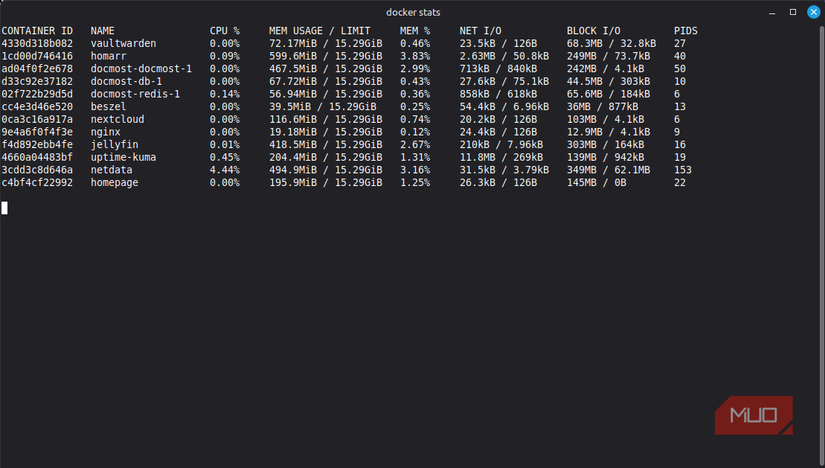
Task: Click homarr MEM % value 3.83%
Action: [x=415, y=56]
